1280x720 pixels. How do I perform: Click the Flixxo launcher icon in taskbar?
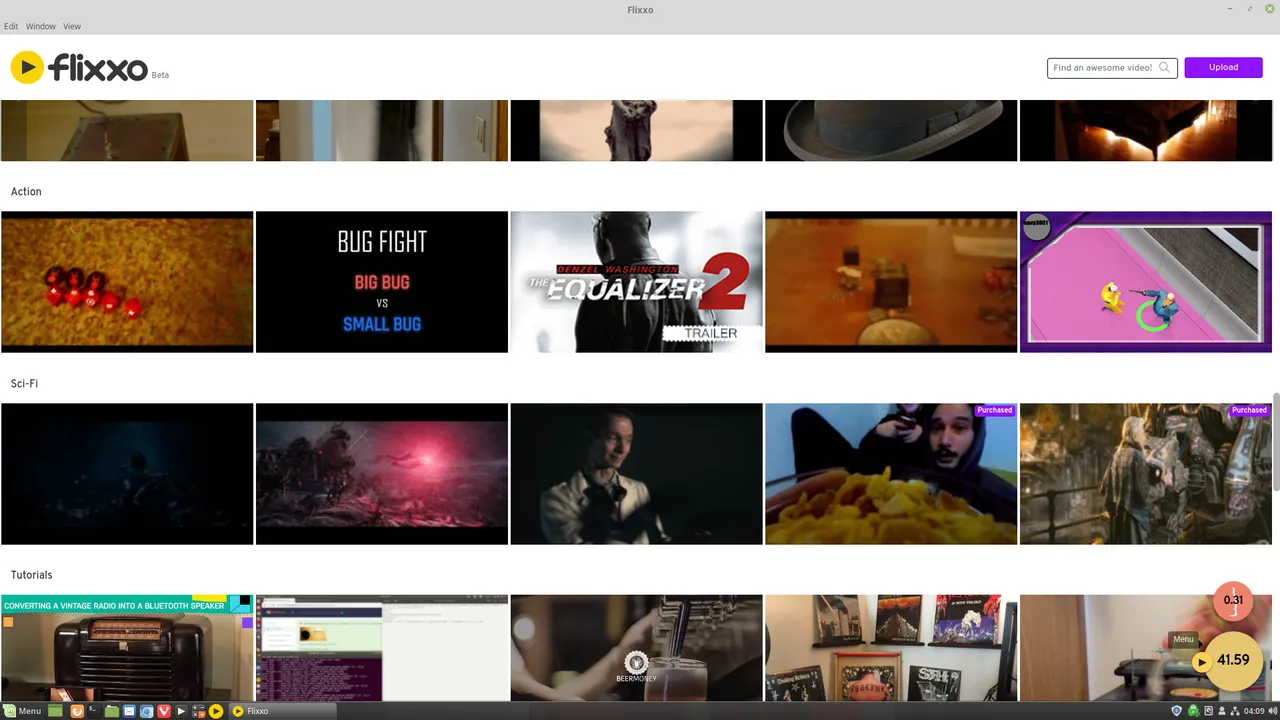[216, 711]
